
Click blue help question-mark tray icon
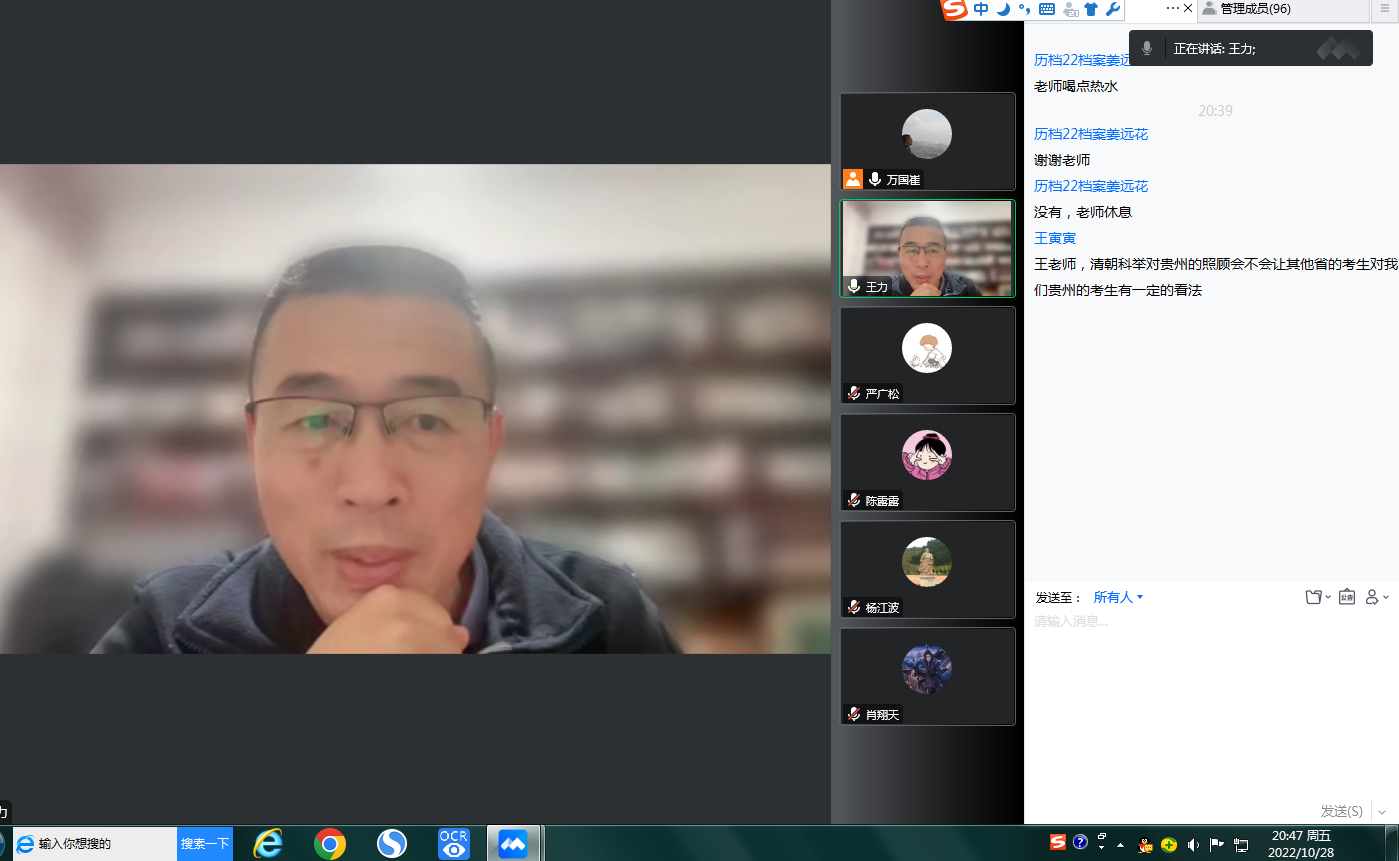1080,842
